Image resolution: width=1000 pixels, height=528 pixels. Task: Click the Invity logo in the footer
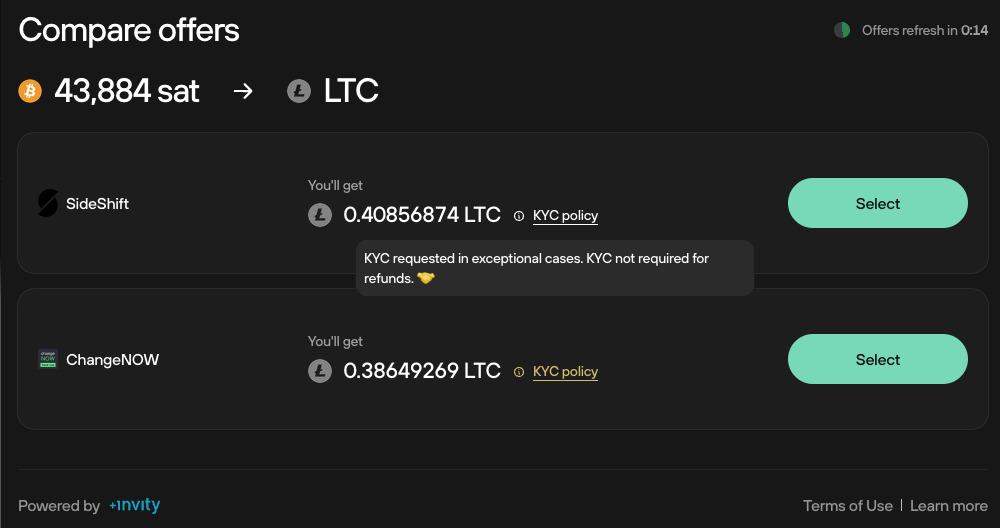pyautogui.click(x=135, y=505)
